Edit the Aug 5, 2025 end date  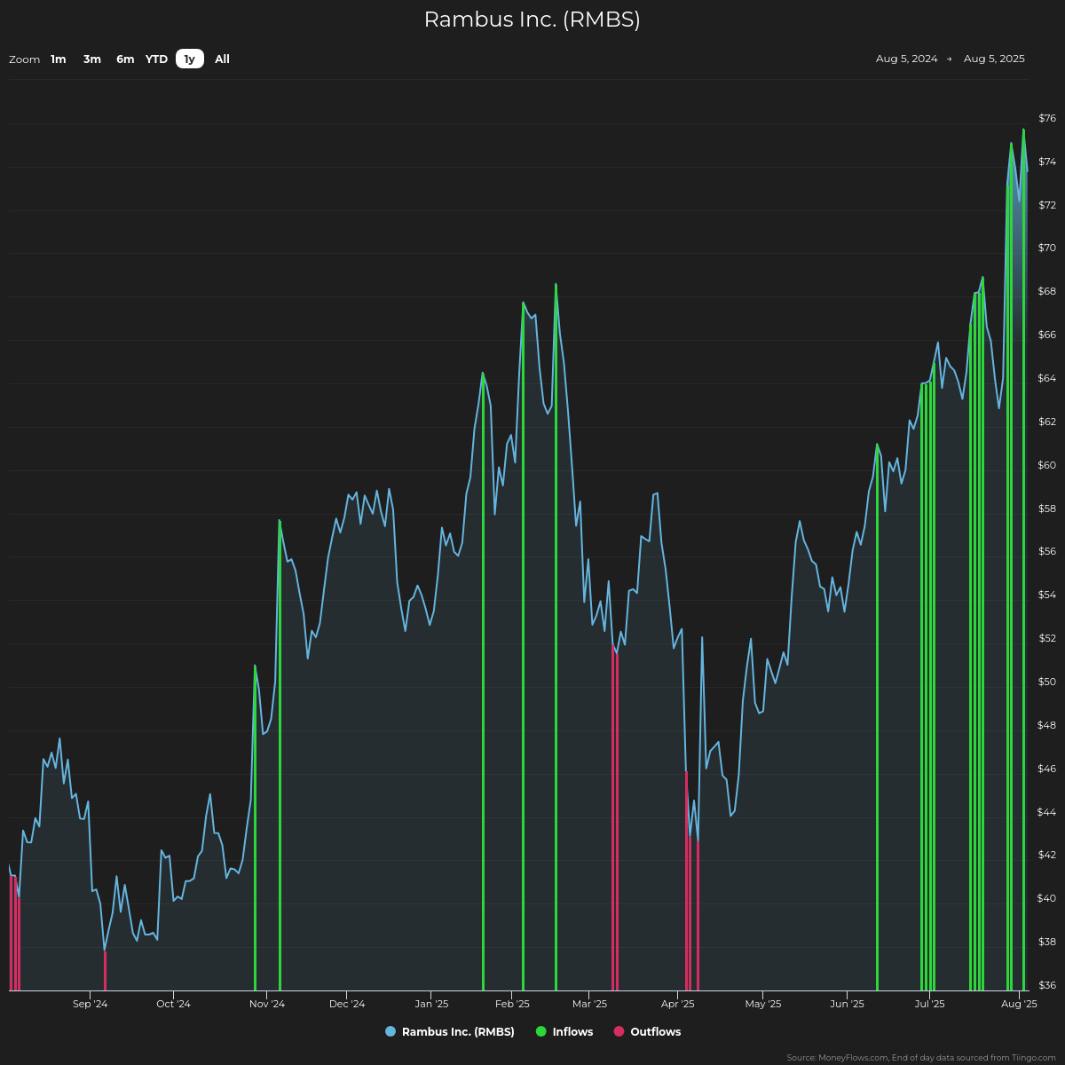click(x=994, y=58)
